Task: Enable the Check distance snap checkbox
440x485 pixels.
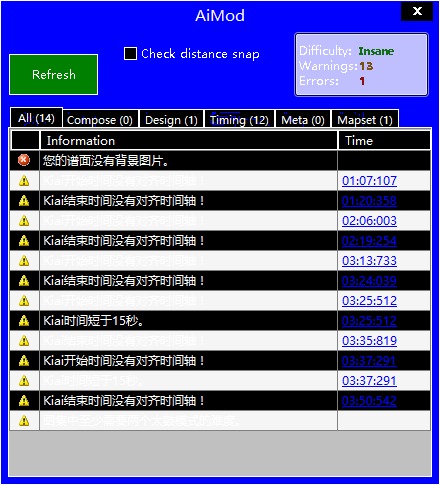Action: (x=130, y=53)
